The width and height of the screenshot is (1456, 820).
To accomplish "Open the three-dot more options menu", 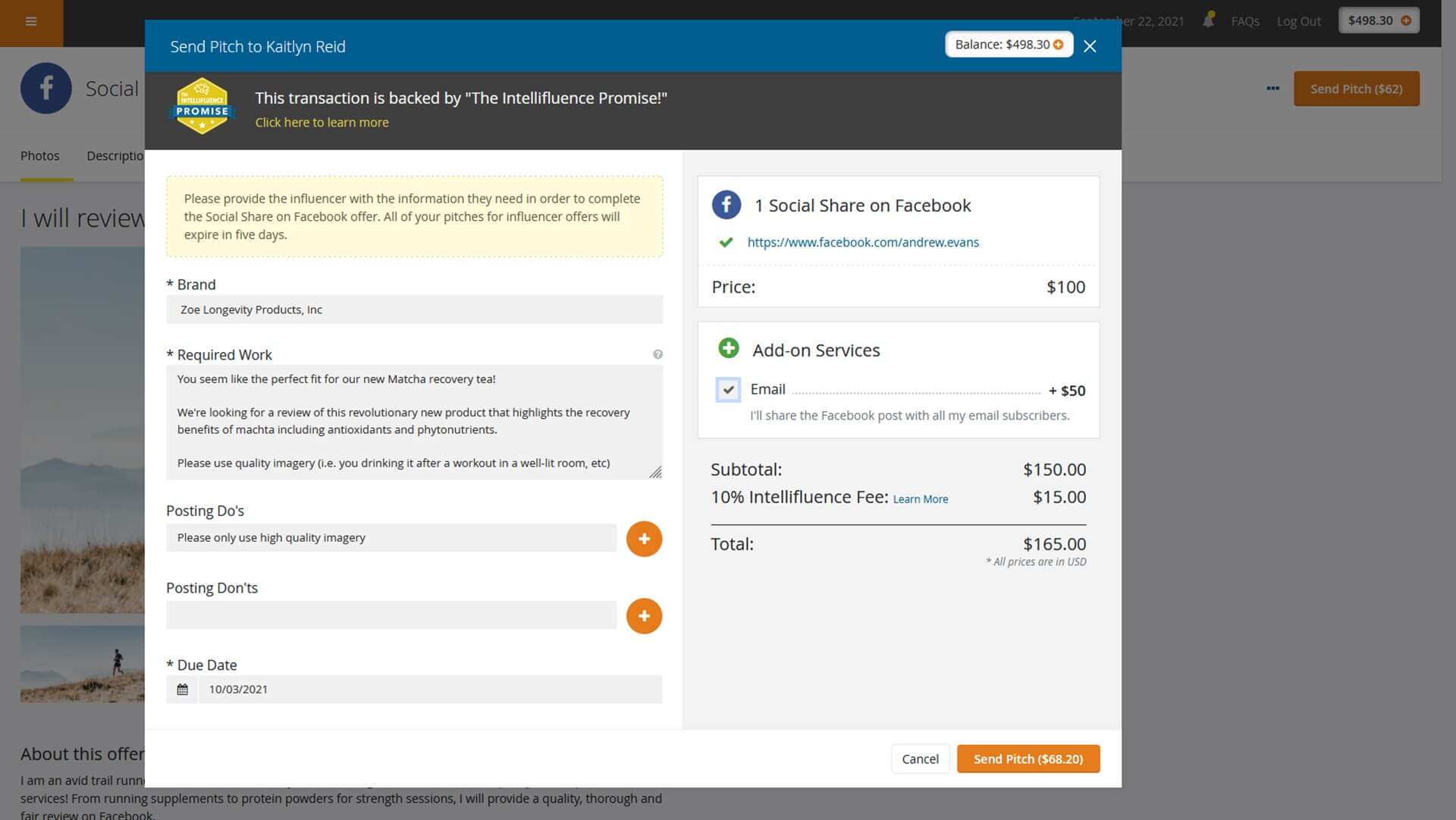I will pyautogui.click(x=1272, y=88).
